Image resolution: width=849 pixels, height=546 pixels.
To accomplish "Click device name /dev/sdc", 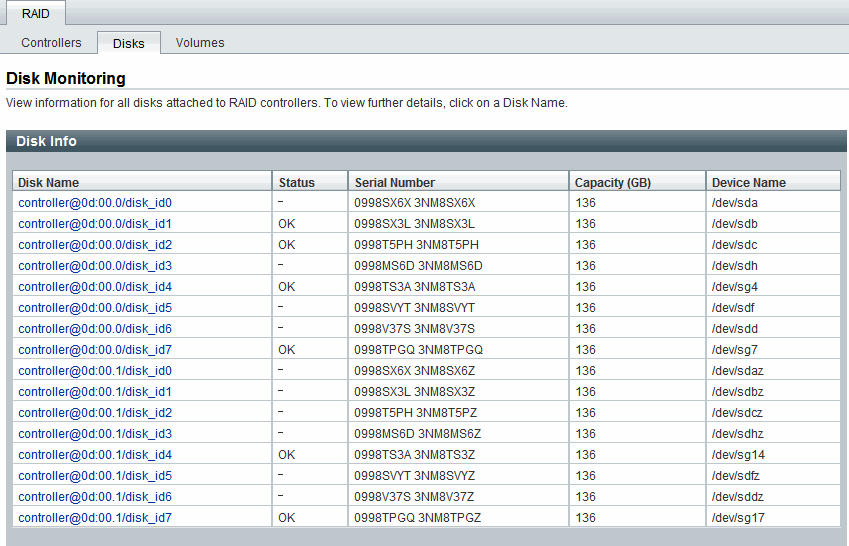I will (x=735, y=245).
